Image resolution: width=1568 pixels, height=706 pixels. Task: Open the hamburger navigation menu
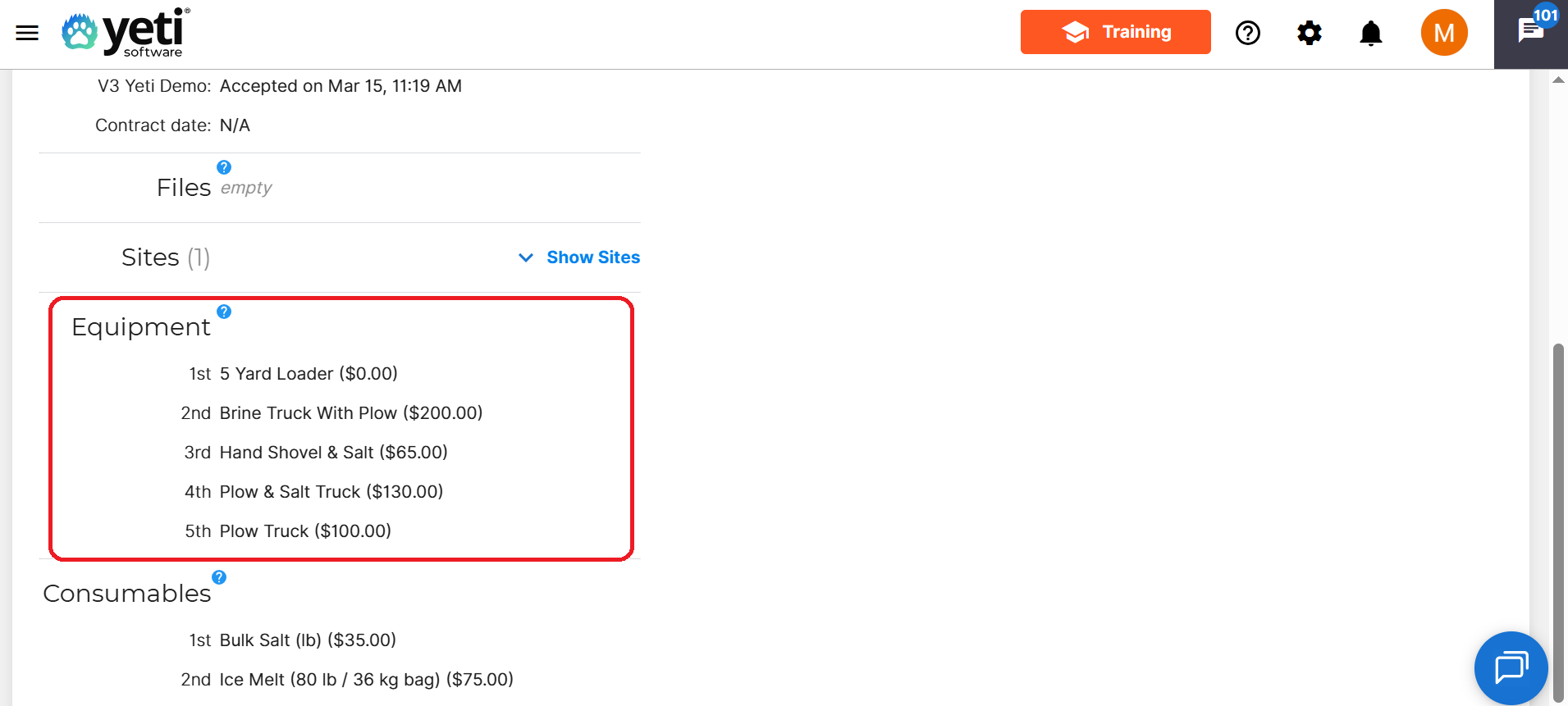(x=27, y=33)
